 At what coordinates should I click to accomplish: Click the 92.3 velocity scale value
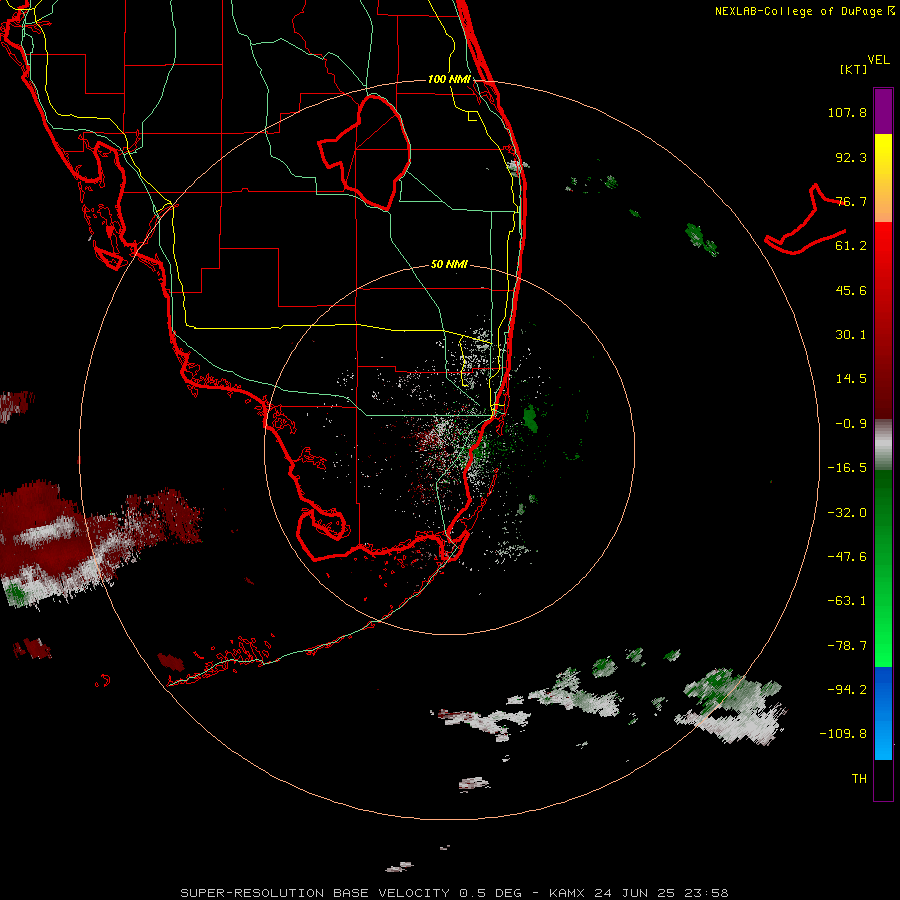coord(851,157)
